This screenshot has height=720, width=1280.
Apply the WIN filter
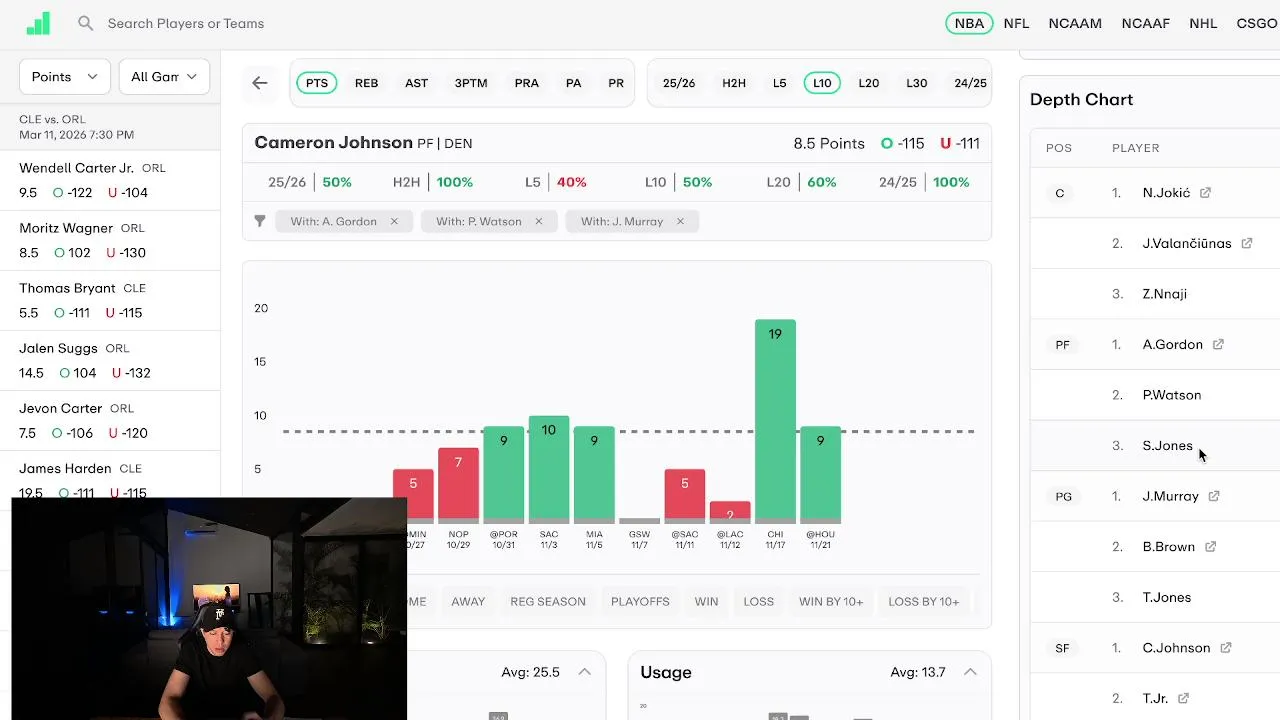click(706, 601)
